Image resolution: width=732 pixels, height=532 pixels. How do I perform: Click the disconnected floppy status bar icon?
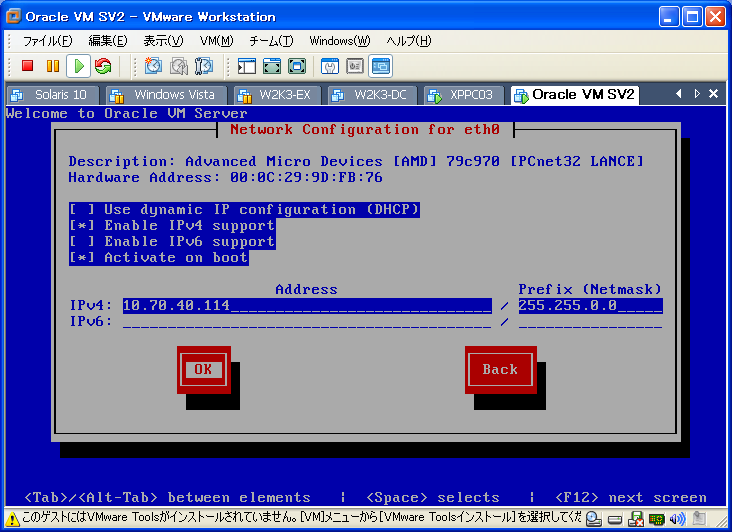tap(636, 518)
